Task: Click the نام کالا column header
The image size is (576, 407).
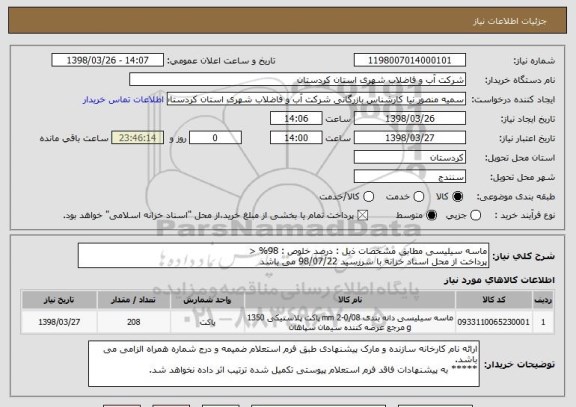Action: 350,300
